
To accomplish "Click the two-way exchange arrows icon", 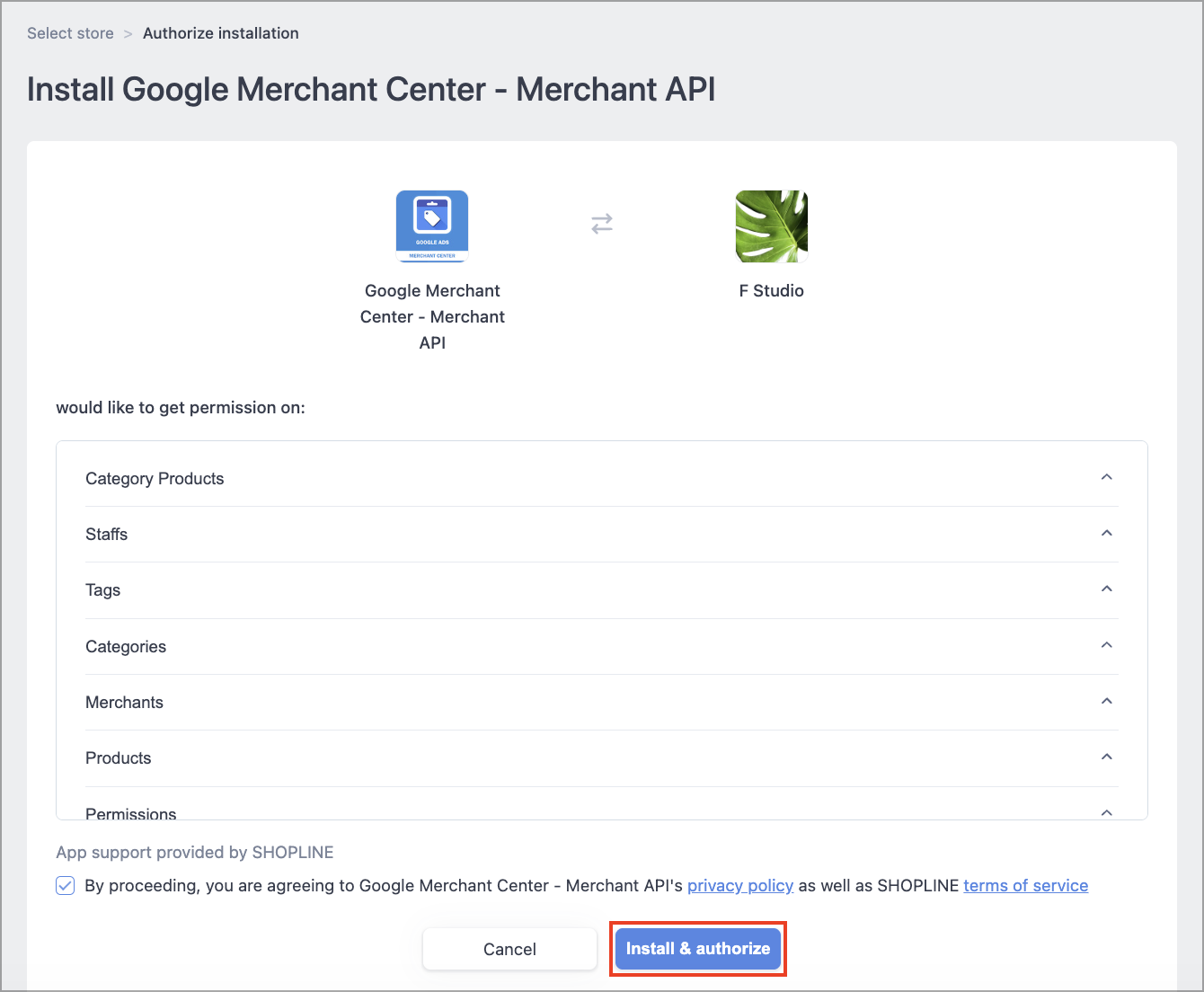I will tap(602, 224).
